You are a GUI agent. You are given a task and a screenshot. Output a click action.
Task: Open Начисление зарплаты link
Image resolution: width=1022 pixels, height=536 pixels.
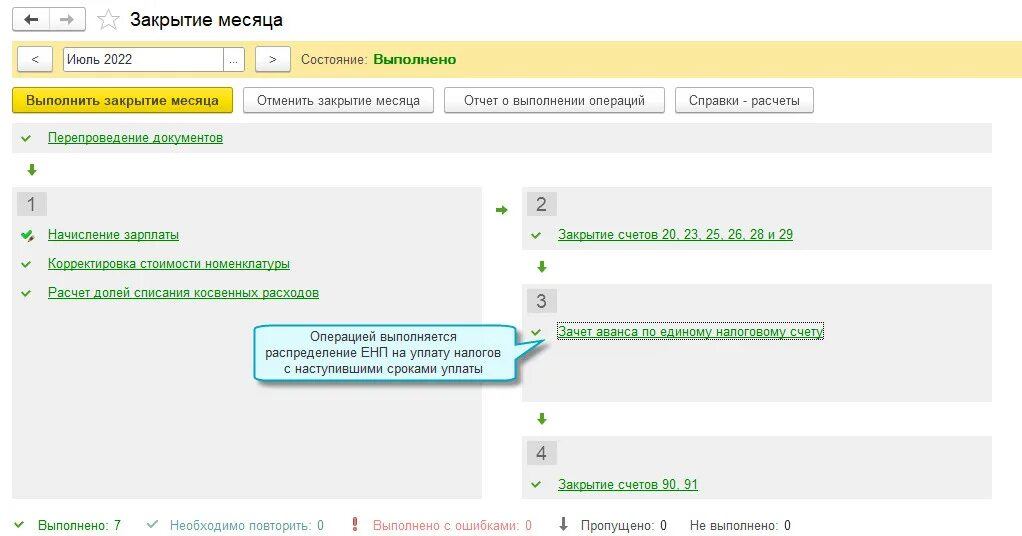(113, 235)
